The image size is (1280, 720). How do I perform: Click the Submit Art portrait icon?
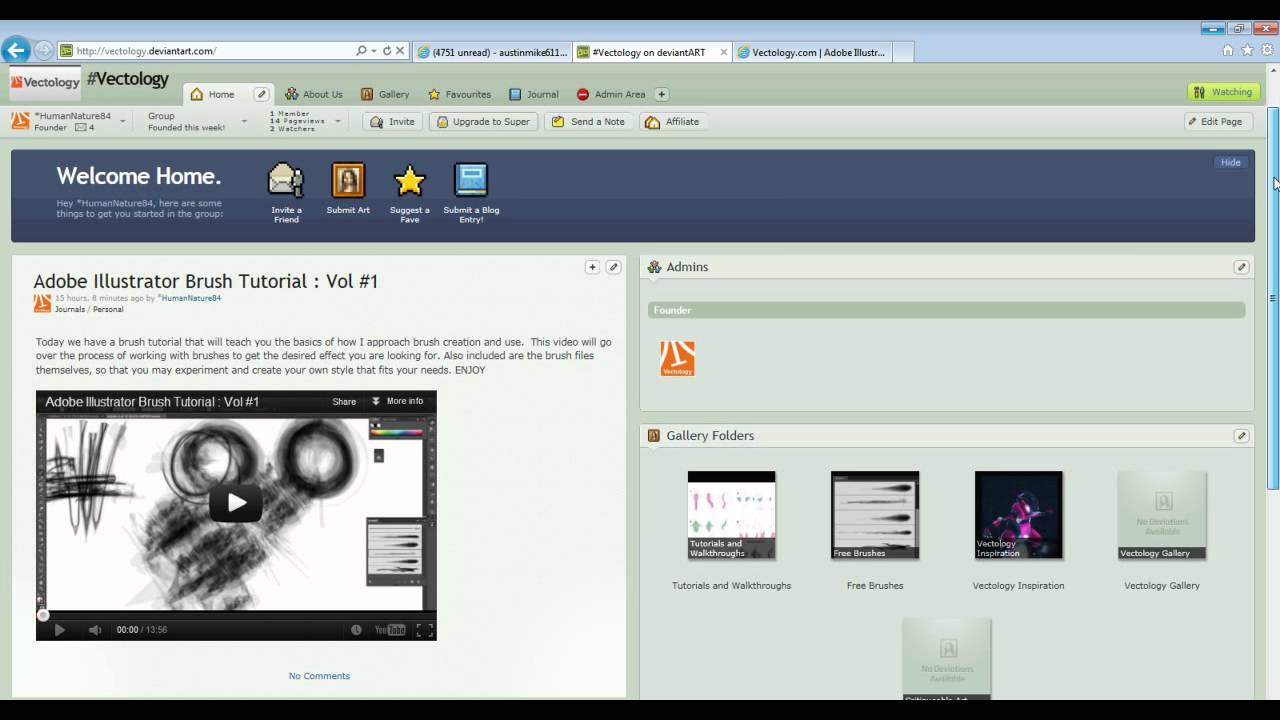(x=348, y=180)
